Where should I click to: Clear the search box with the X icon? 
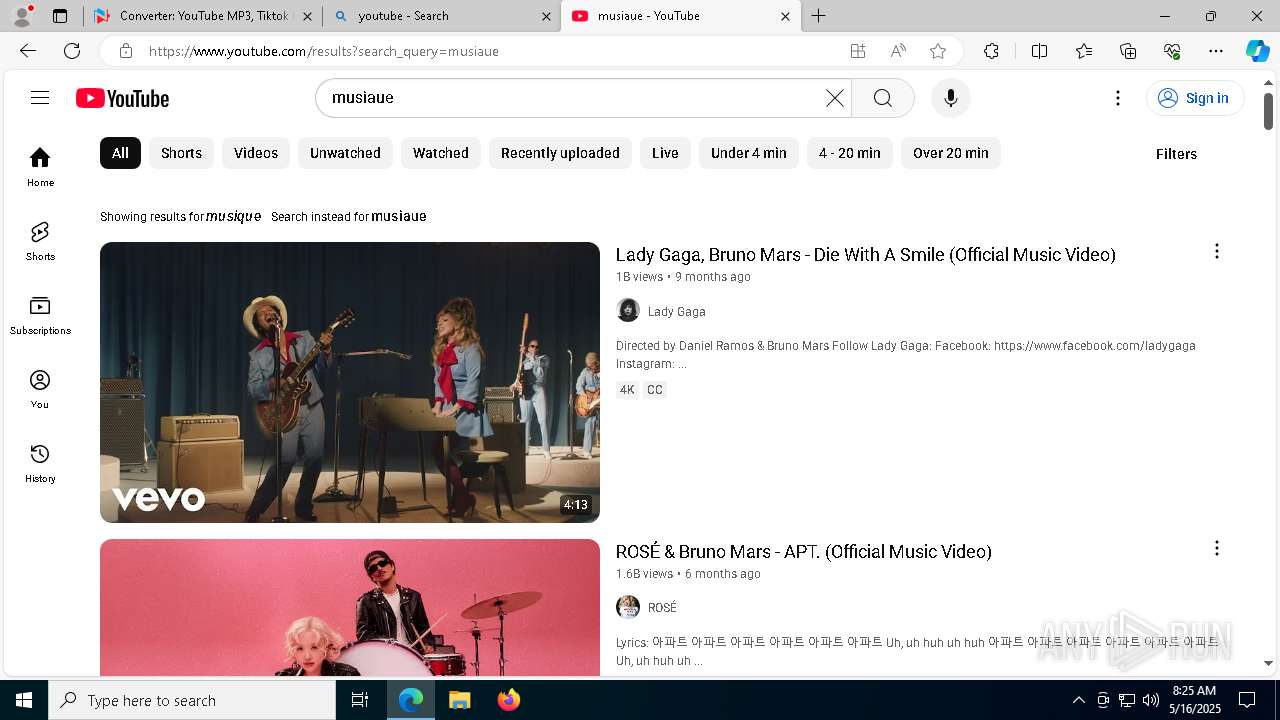click(835, 98)
